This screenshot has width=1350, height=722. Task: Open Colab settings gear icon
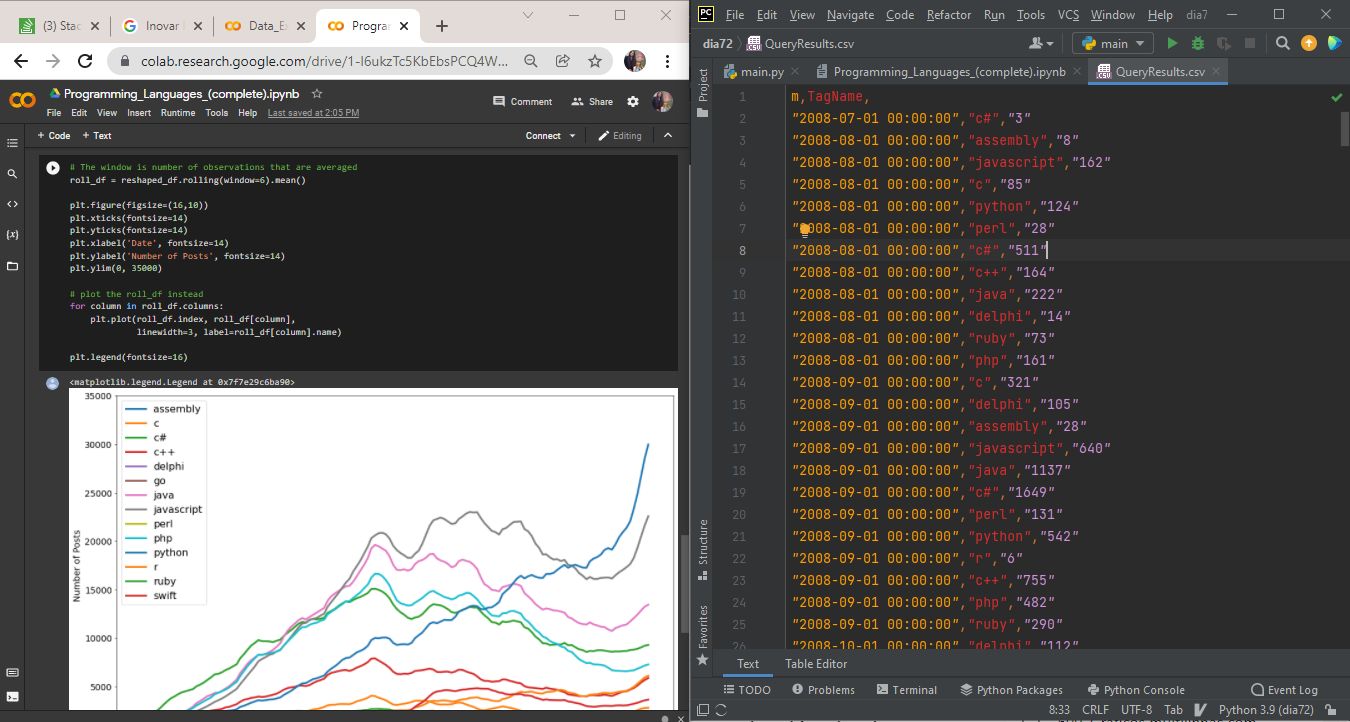click(633, 101)
